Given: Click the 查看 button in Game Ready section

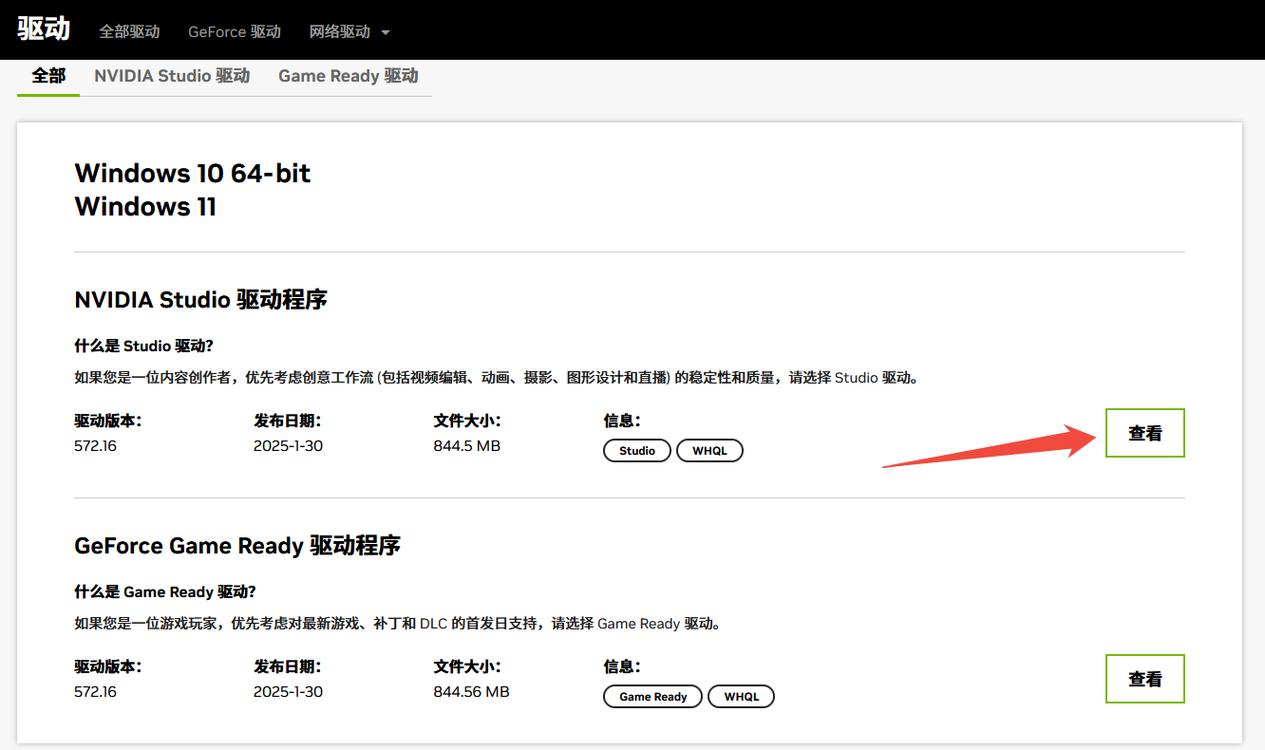Looking at the screenshot, I should [x=1144, y=678].
